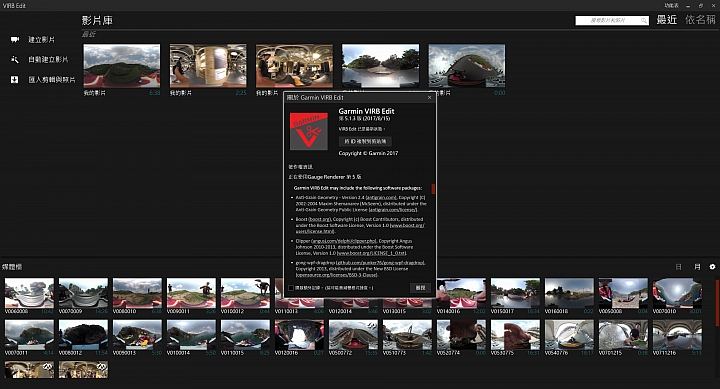Viewport: 720px width, 389px height.
Task: Select media clip V0701215
Action: 623,335
